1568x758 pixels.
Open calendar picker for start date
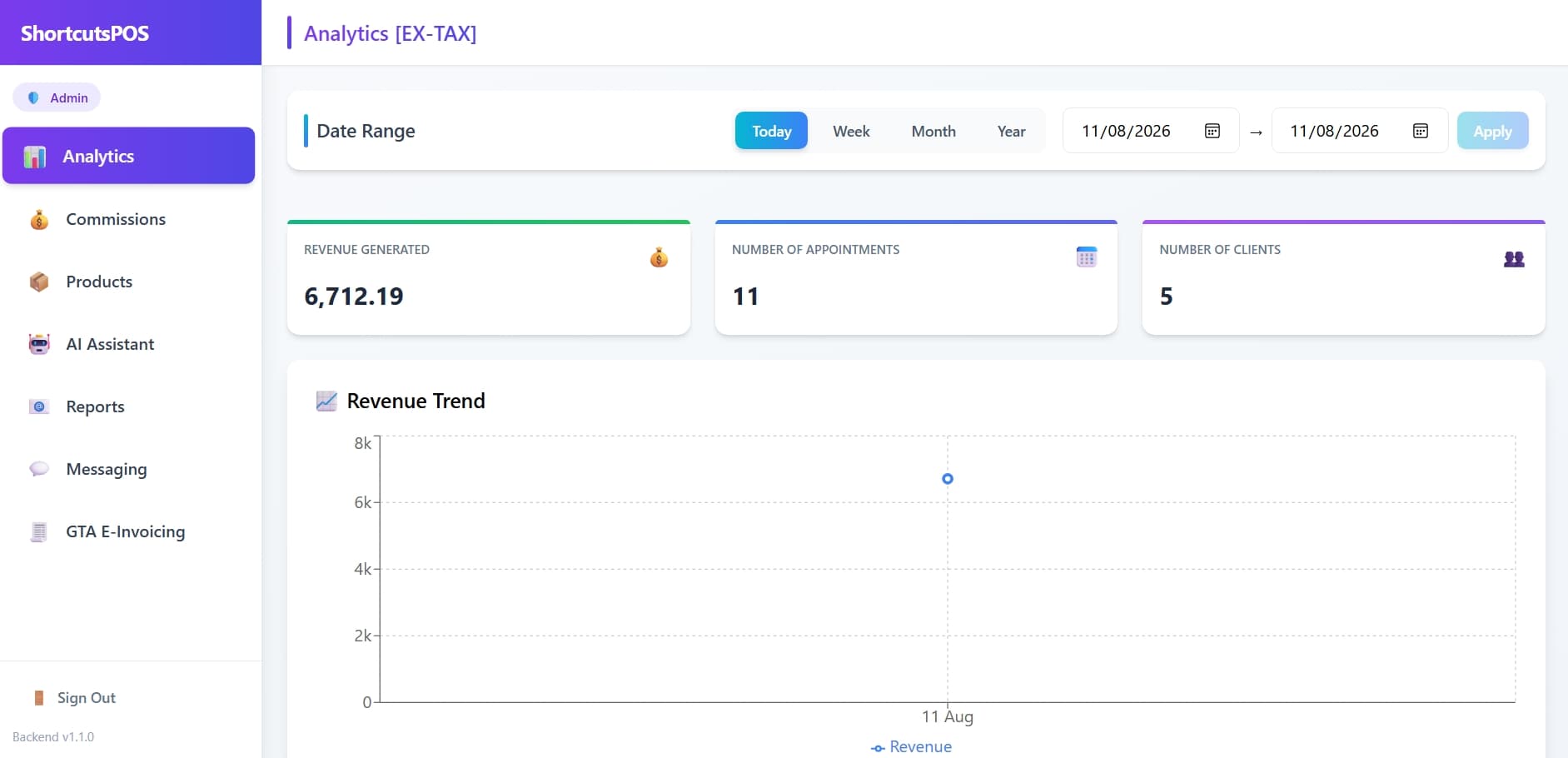pos(1212,131)
